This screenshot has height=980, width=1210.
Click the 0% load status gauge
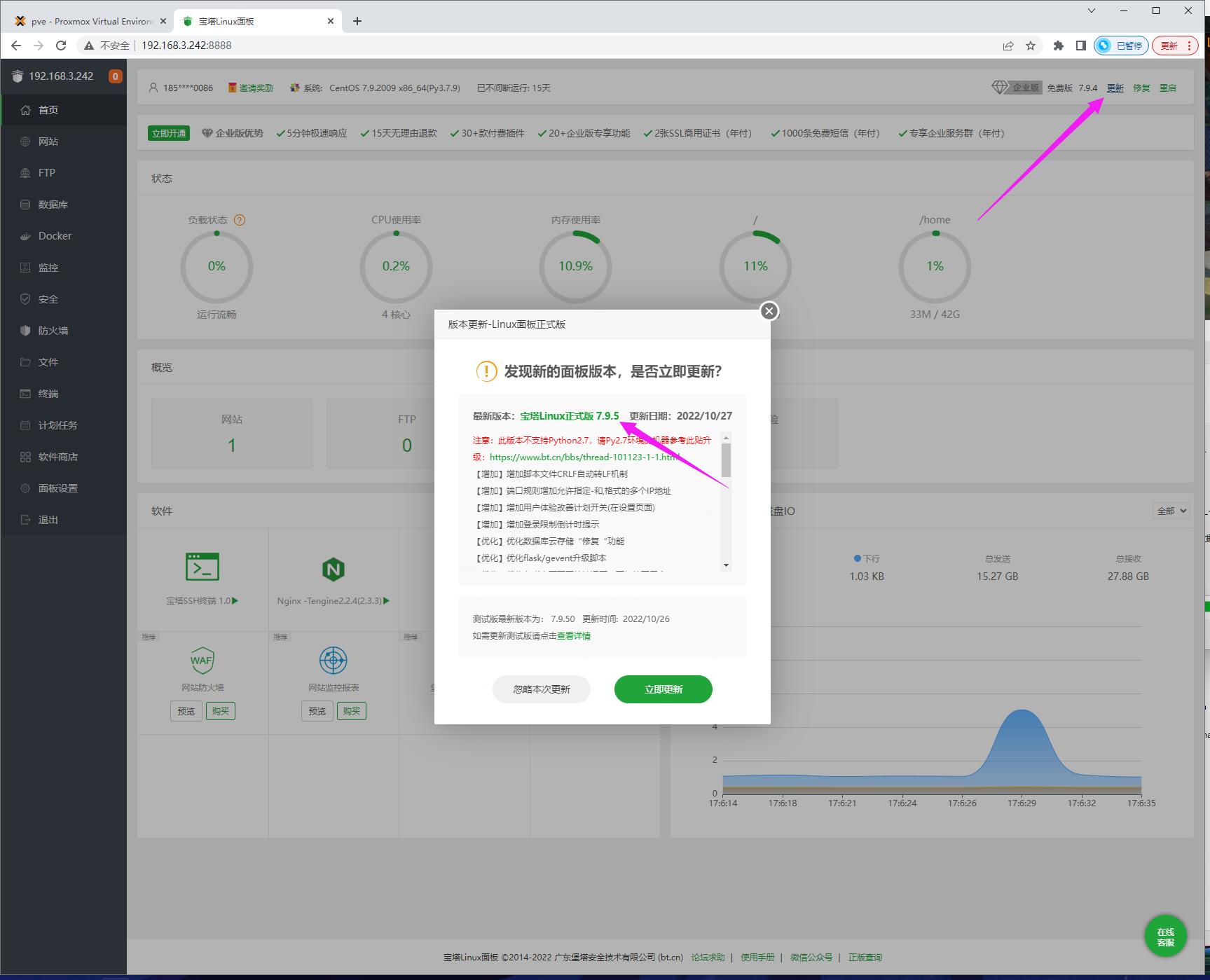(x=216, y=266)
